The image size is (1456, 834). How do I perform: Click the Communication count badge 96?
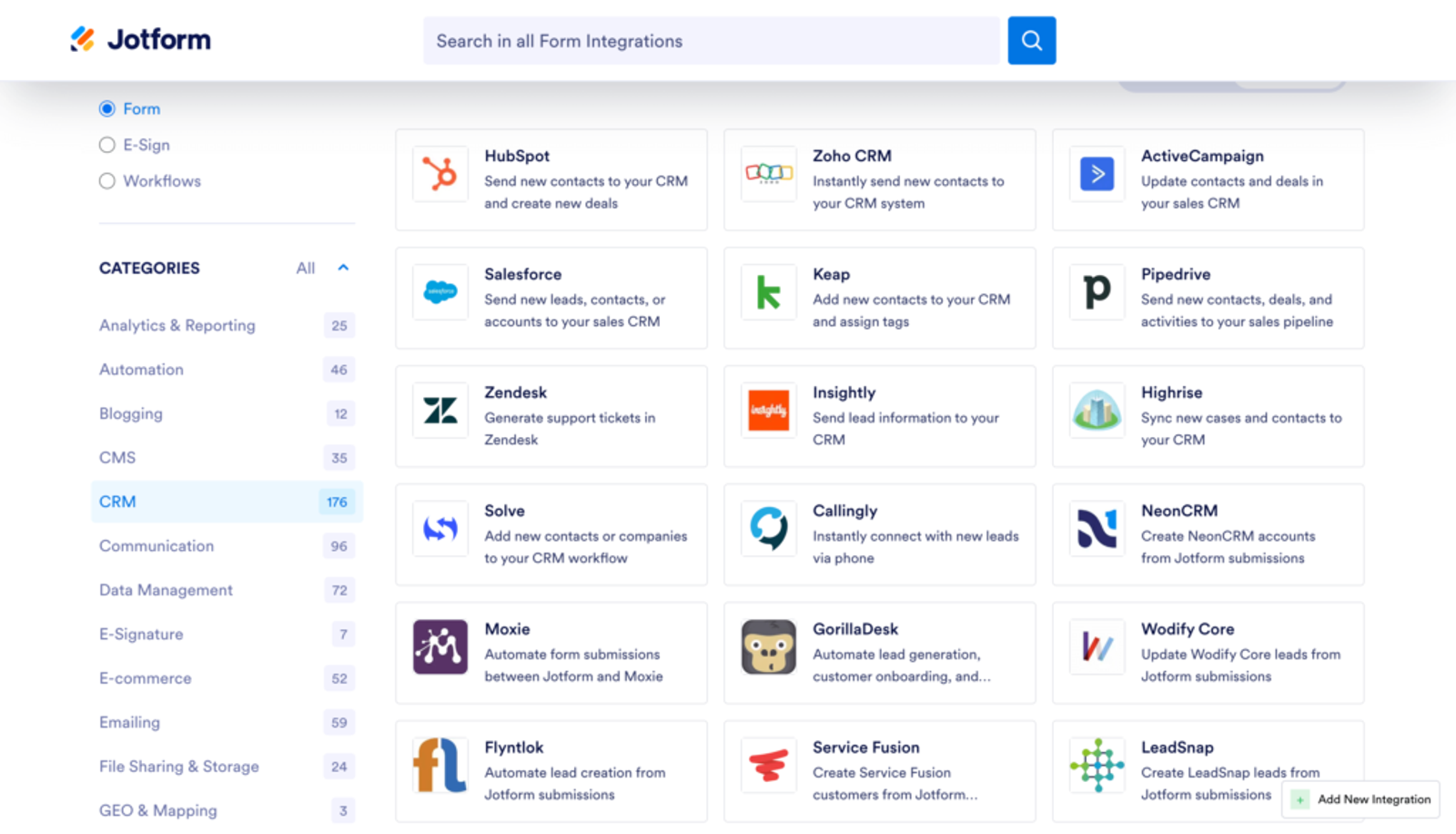[x=339, y=546]
